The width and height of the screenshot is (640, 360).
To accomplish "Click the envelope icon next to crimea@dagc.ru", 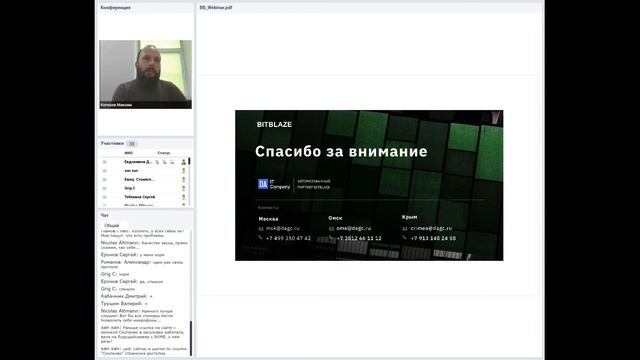I will point(405,229).
